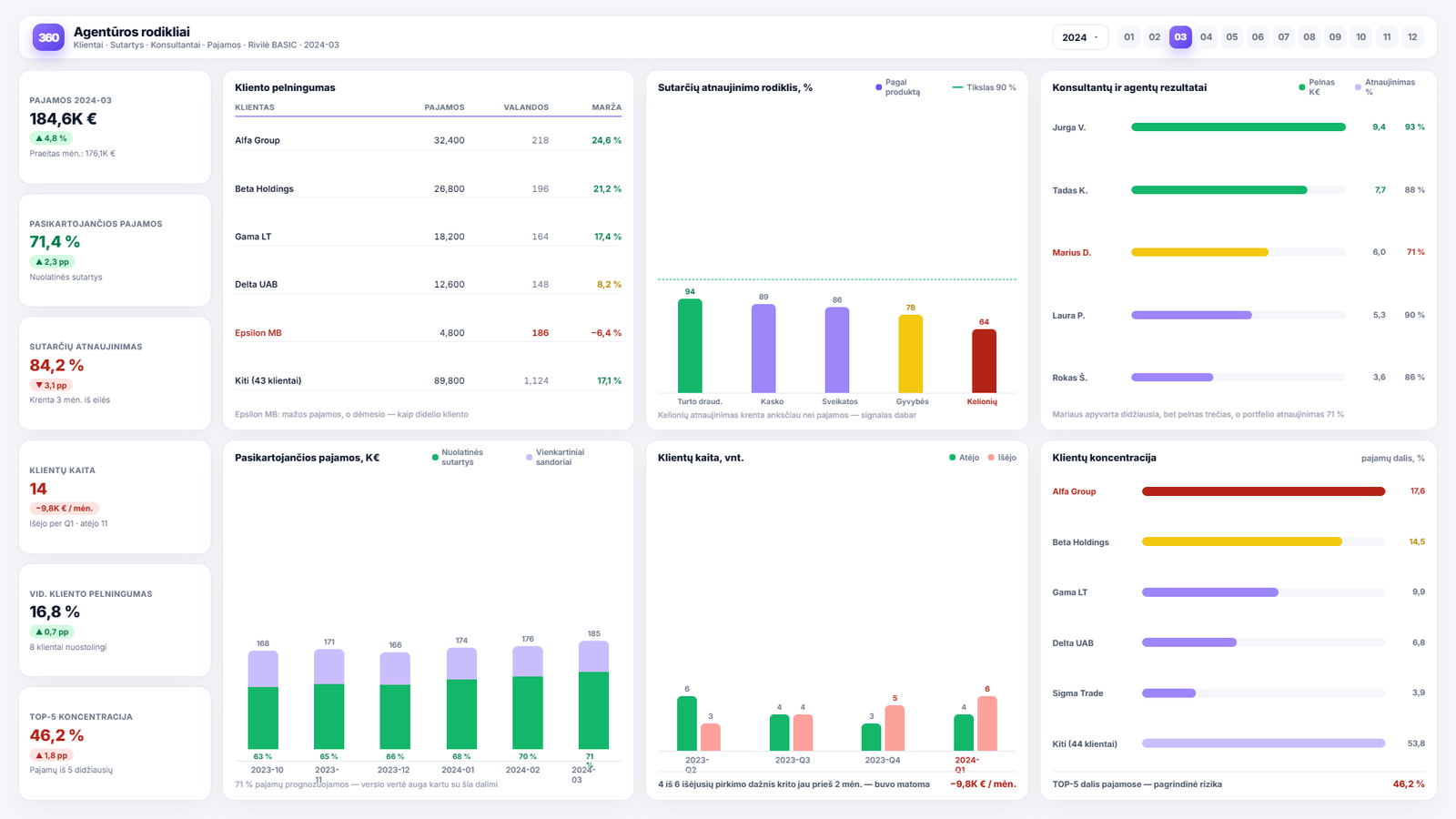Click the Beta Holdings concentration bar
The height and width of the screenshot is (819, 1456).
1242,541
